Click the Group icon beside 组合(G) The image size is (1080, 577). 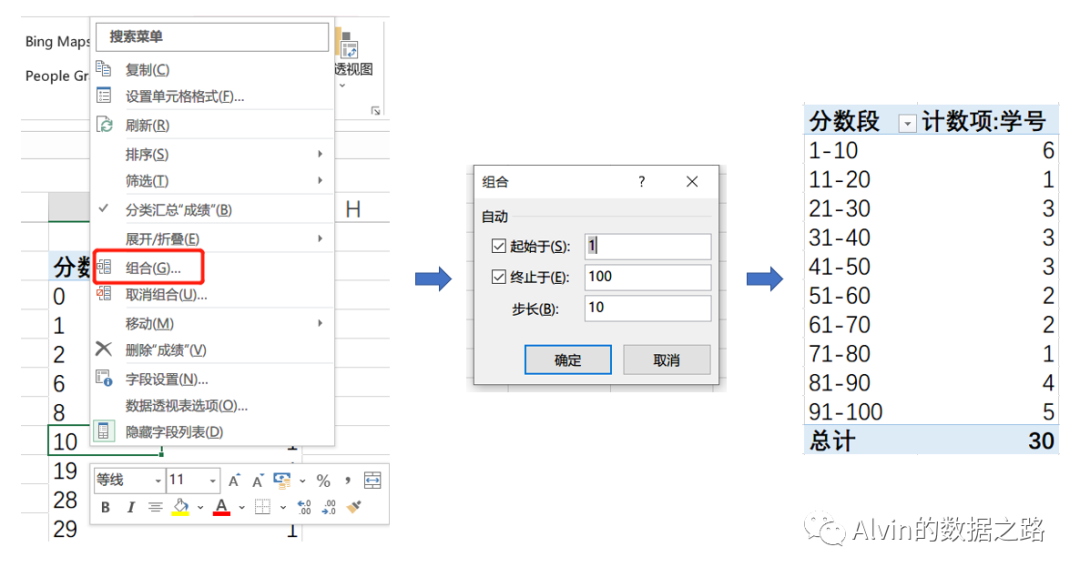104,267
